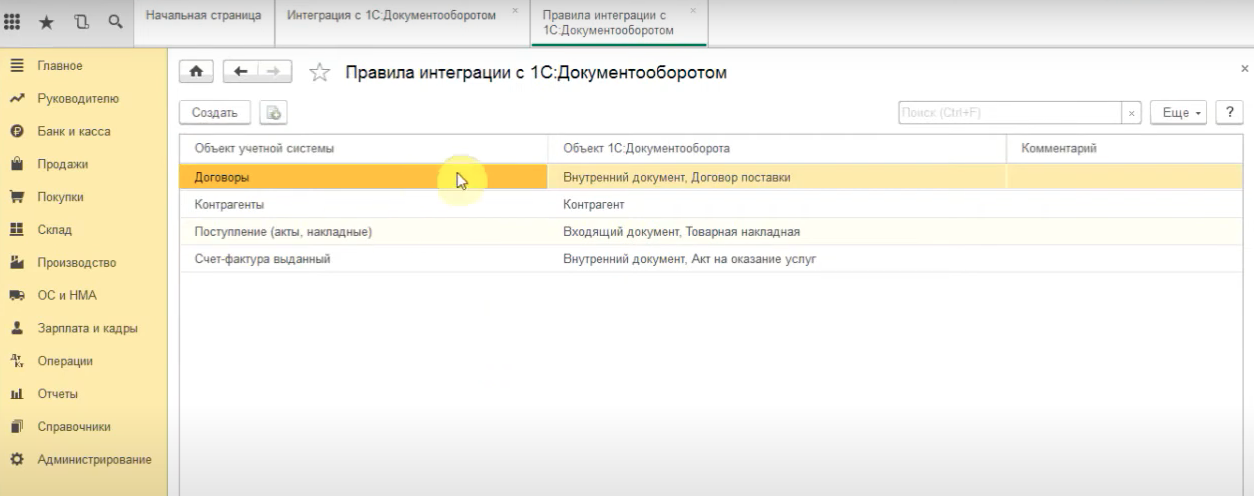The height and width of the screenshot is (496, 1254).
Task: Click the Создать button
Action: click(214, 113)
